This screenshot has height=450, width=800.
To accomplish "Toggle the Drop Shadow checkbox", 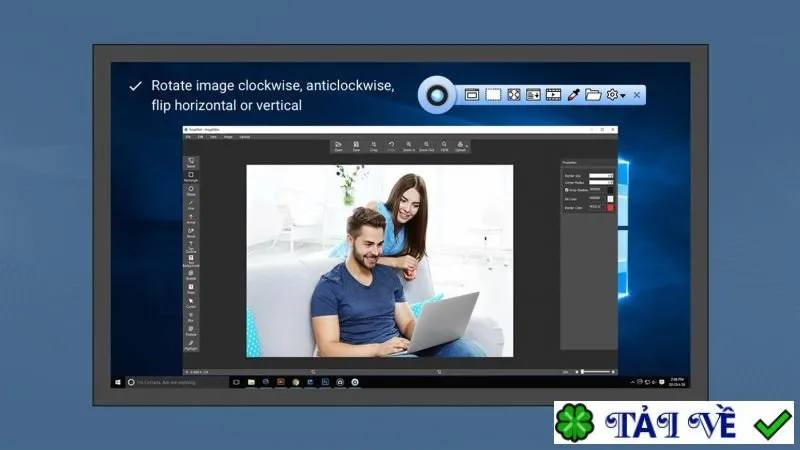I will tap(566, 190).
